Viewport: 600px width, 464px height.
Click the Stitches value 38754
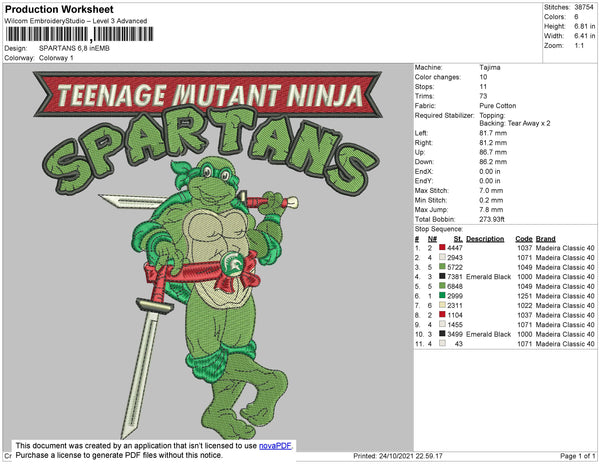584,7
